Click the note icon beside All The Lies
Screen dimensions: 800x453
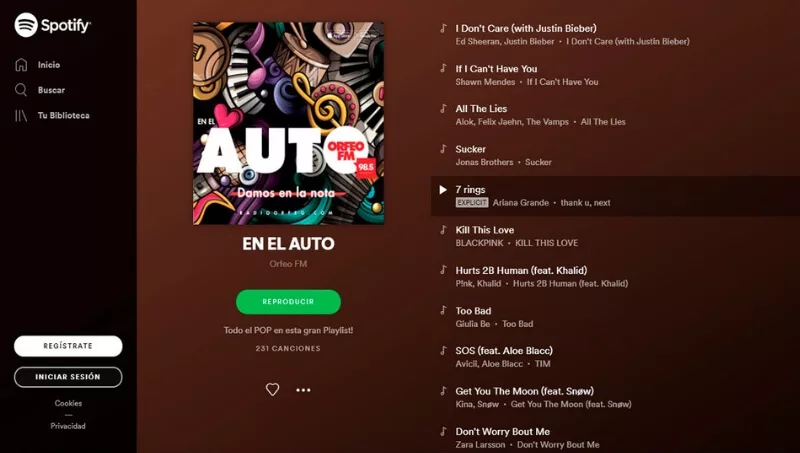pos(443,109)
